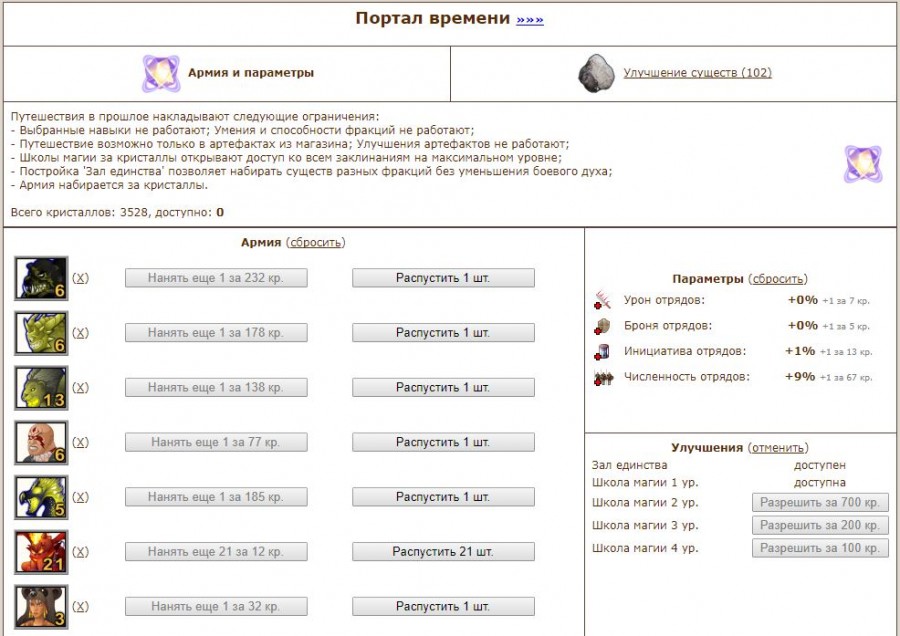Click the woman portrait with 3
The width and height of the screenshot is (900, 636).
pos(41,607)
